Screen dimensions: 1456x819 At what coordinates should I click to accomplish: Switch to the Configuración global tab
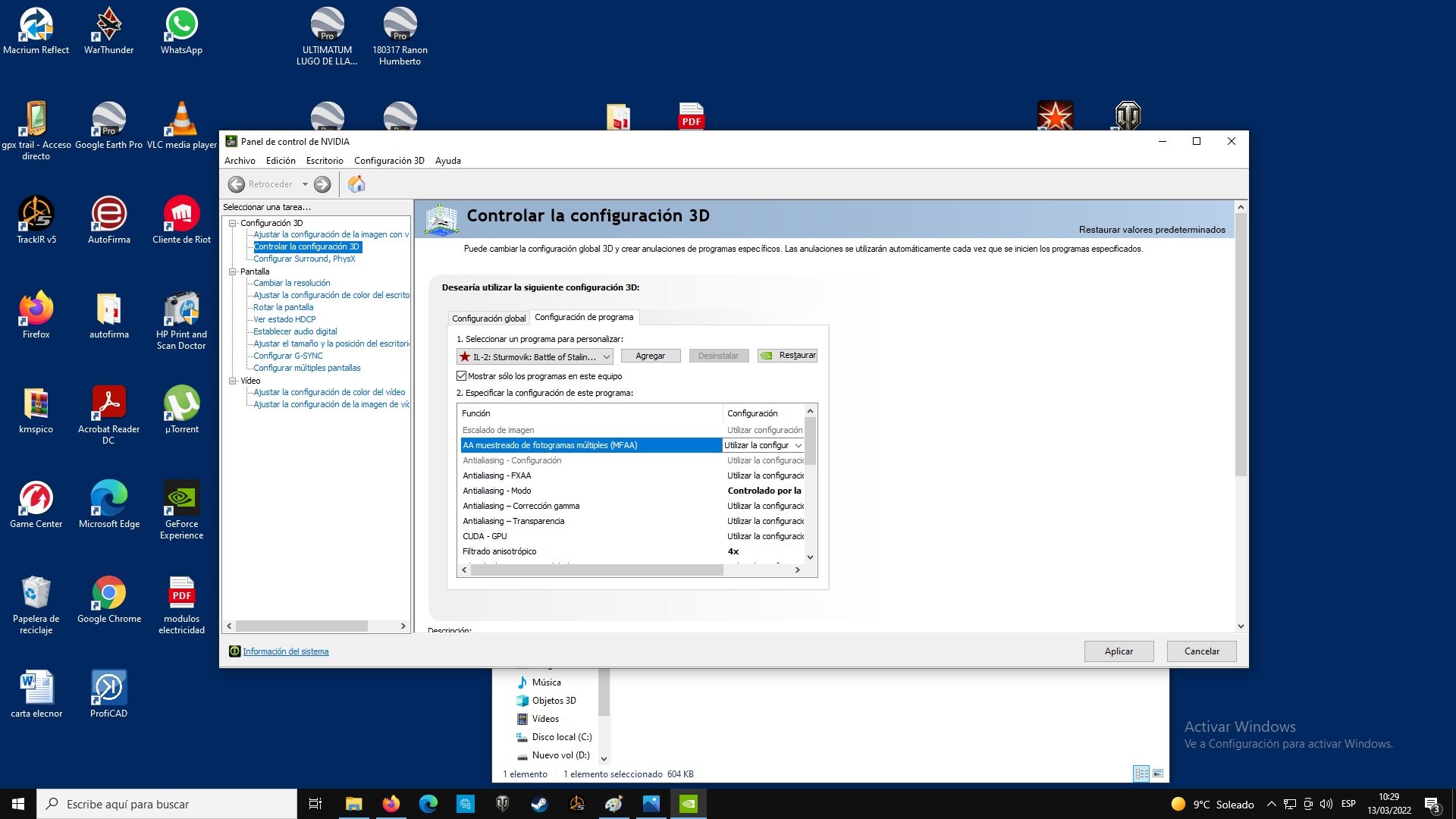[488, 318]
